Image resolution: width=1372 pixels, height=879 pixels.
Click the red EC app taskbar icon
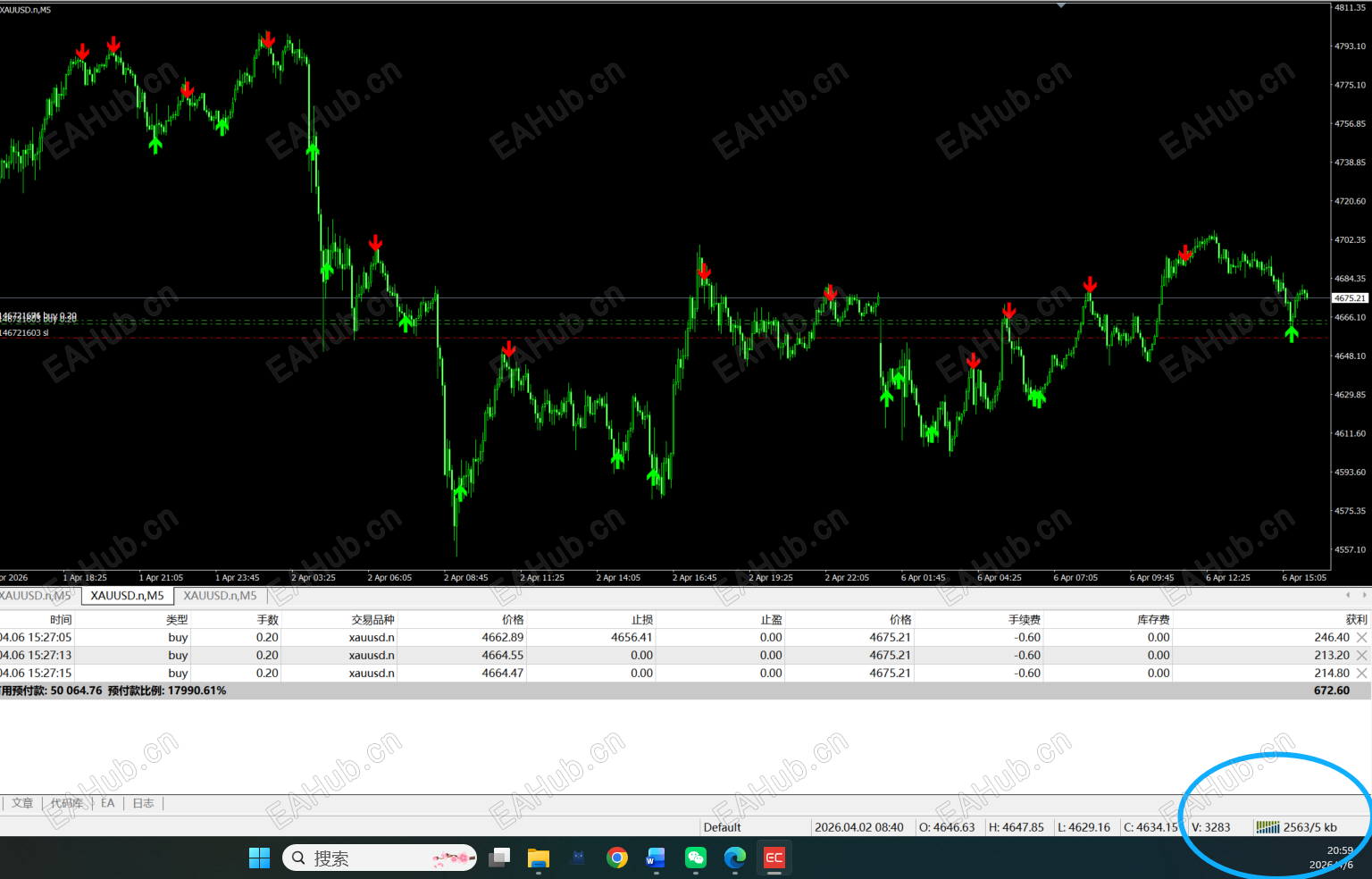click(774, 858)
